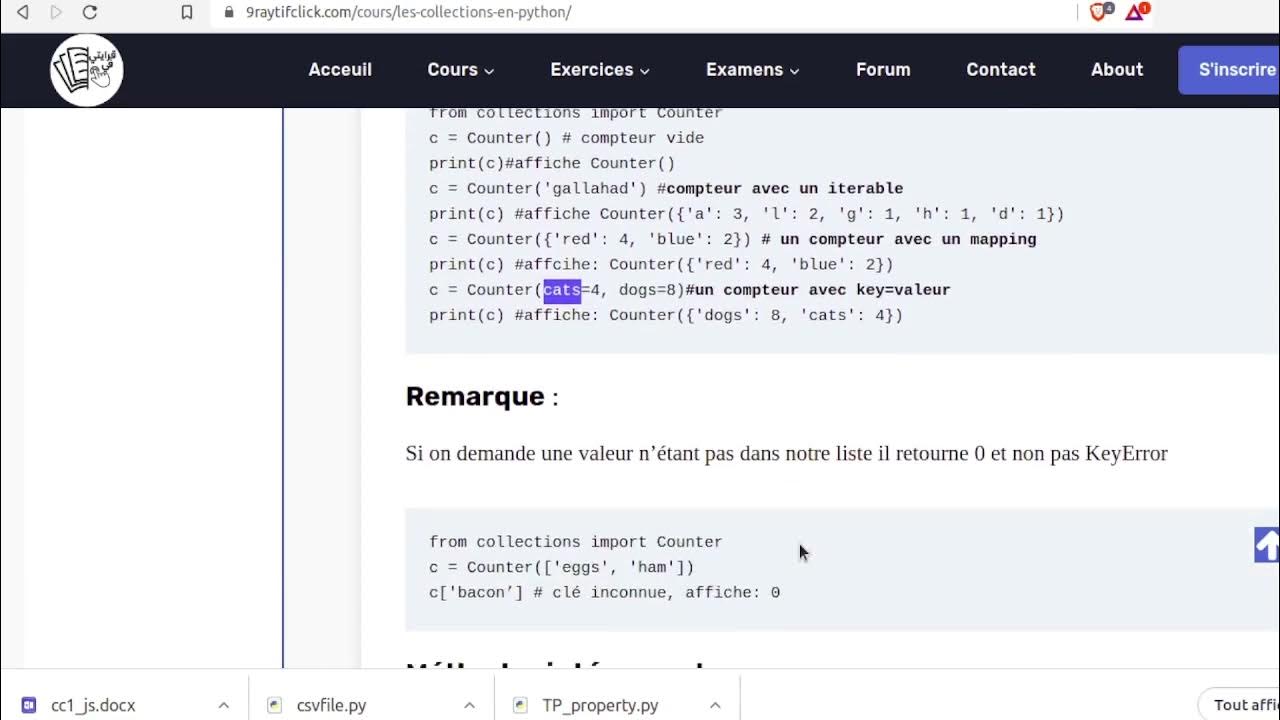Click the Remarque heading
The height and width of the screenshot is (720, 1280).
[475, 396]
